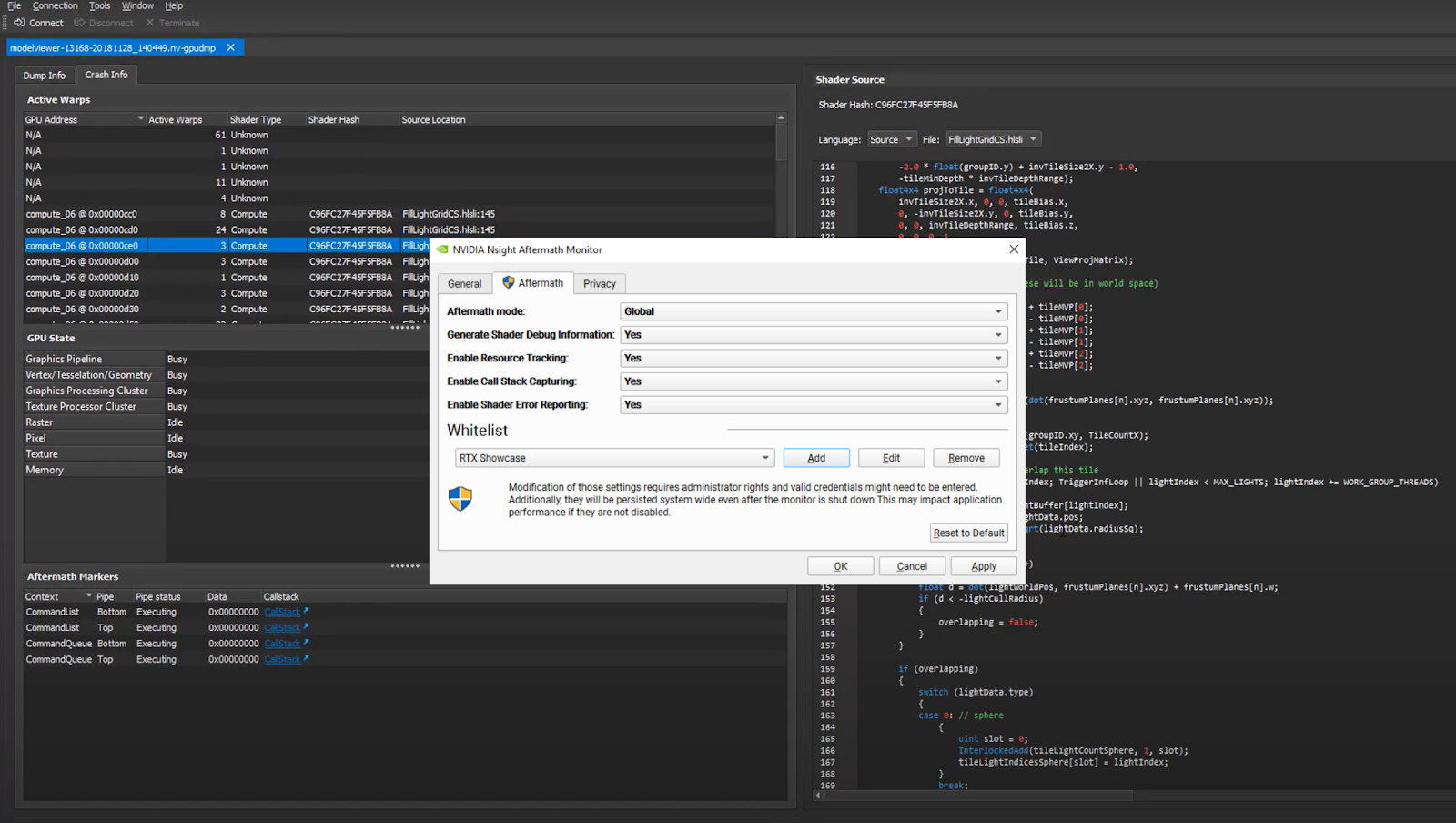Open the FillLightGridCS.hlsli File dropdown
This screenshot has height=823, width=1456.
993,139
